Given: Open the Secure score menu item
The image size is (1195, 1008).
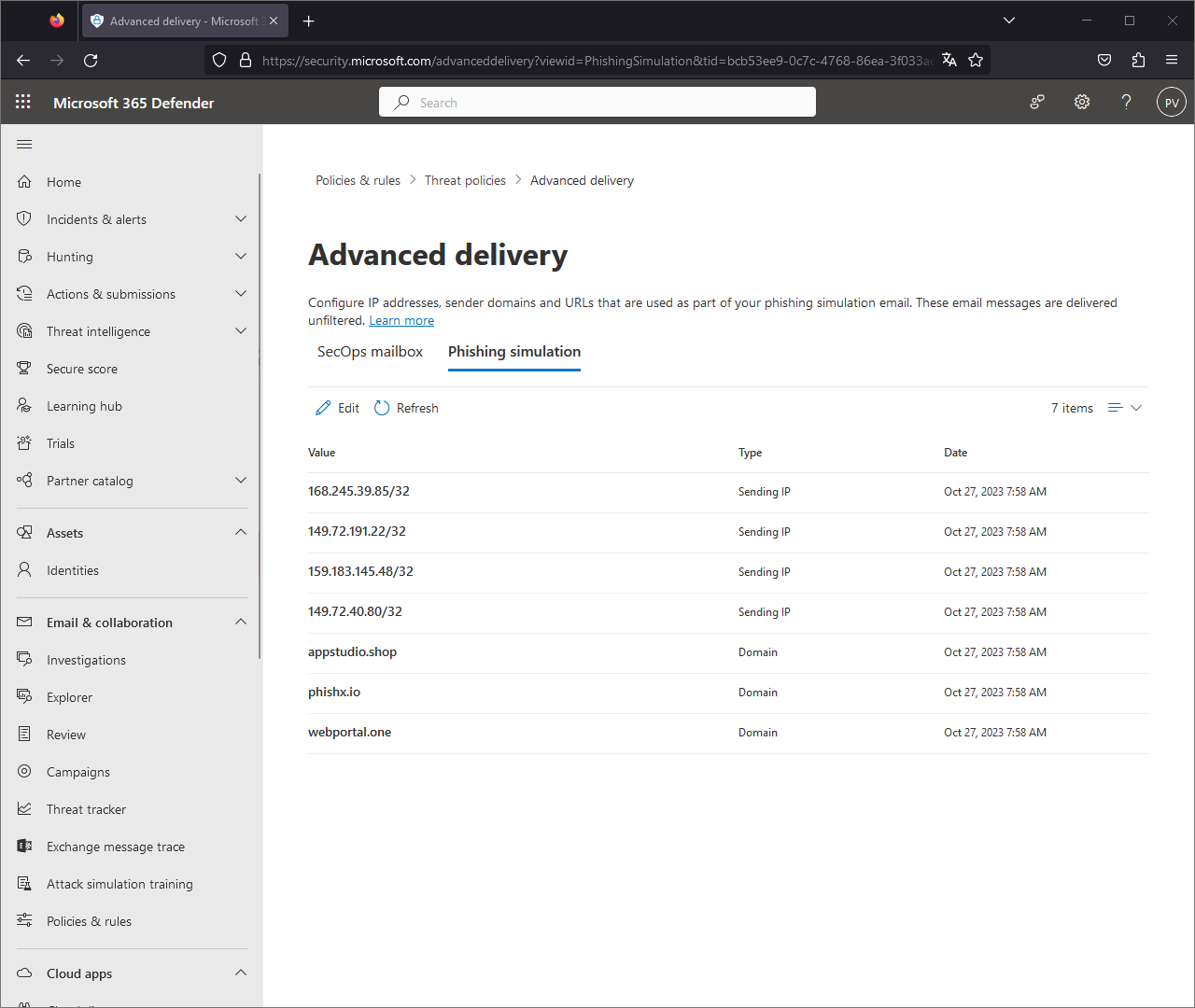Looking at the screenshot, I should click(x=82, y=369).
